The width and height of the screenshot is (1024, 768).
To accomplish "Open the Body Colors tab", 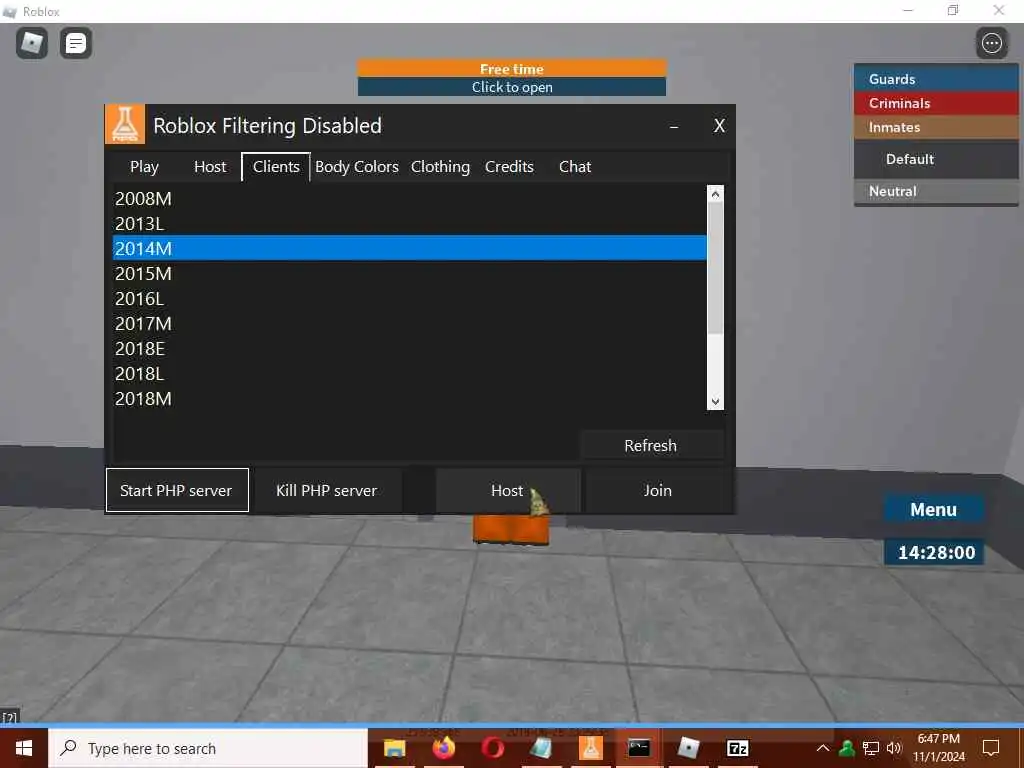I will coord(357,167).
